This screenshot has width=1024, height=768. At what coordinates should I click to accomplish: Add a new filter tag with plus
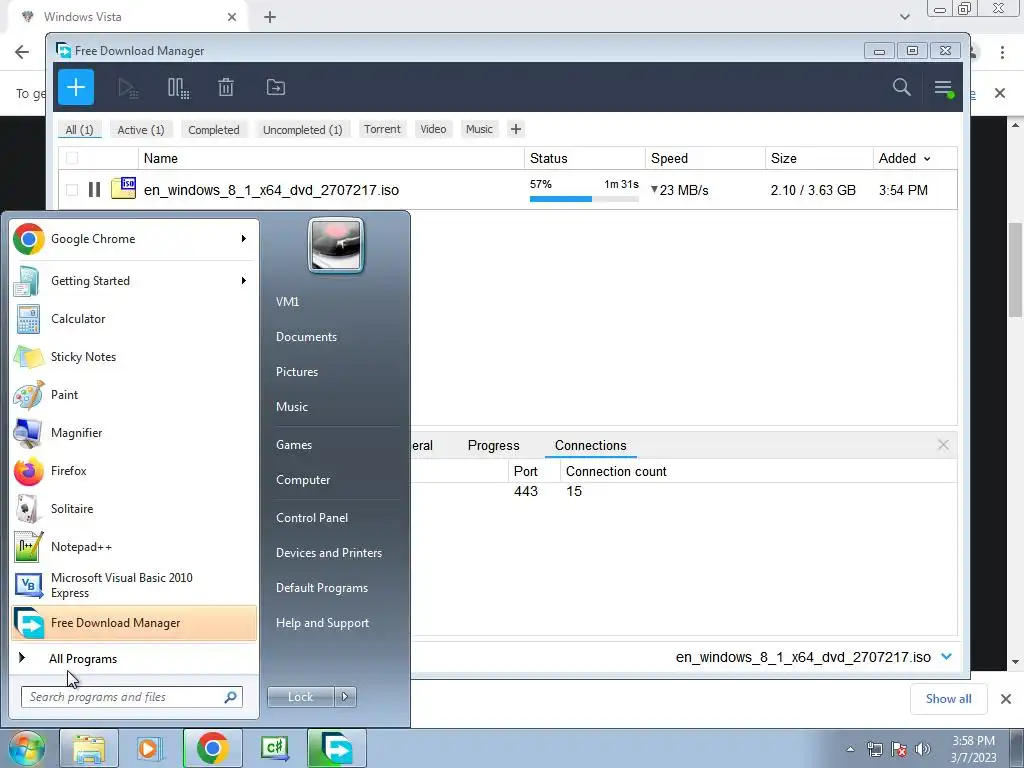point(516,129)
